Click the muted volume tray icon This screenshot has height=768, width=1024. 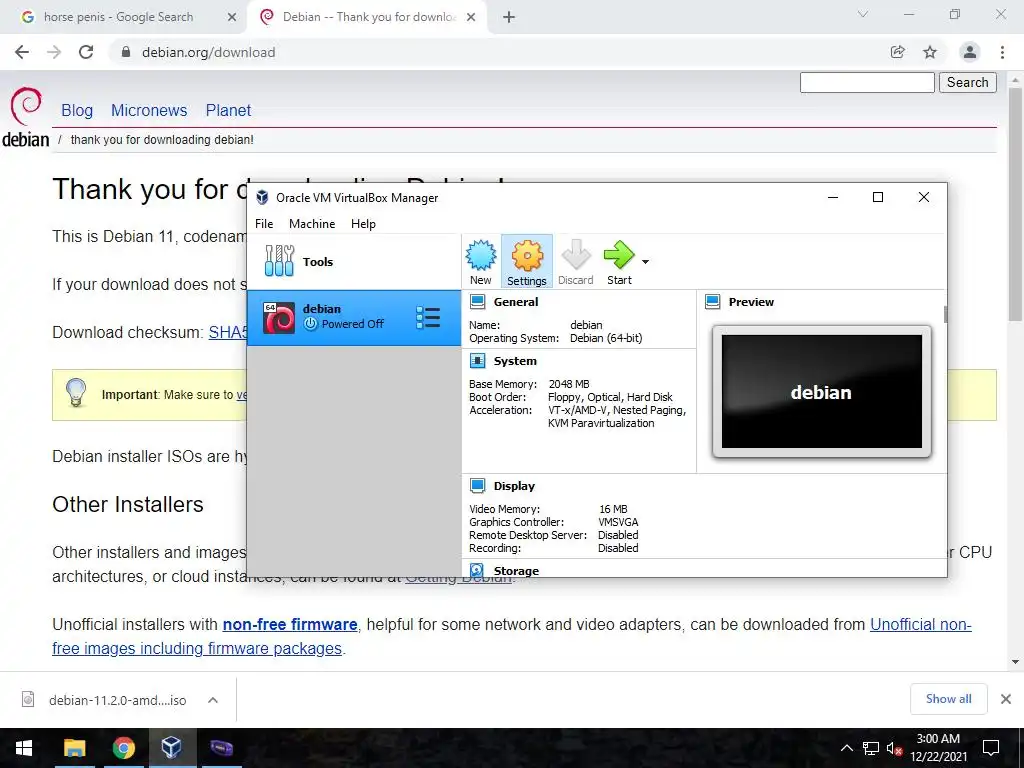click(895, 748)
